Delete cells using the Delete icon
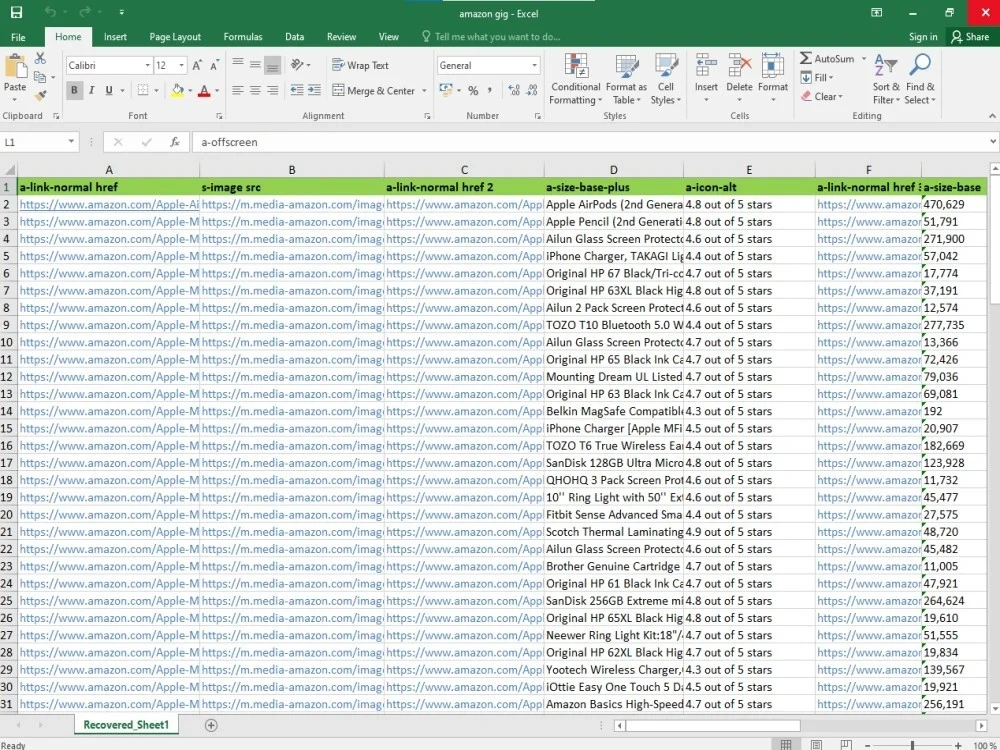This screenshot has height=750, width=1000. click(740, 65)
